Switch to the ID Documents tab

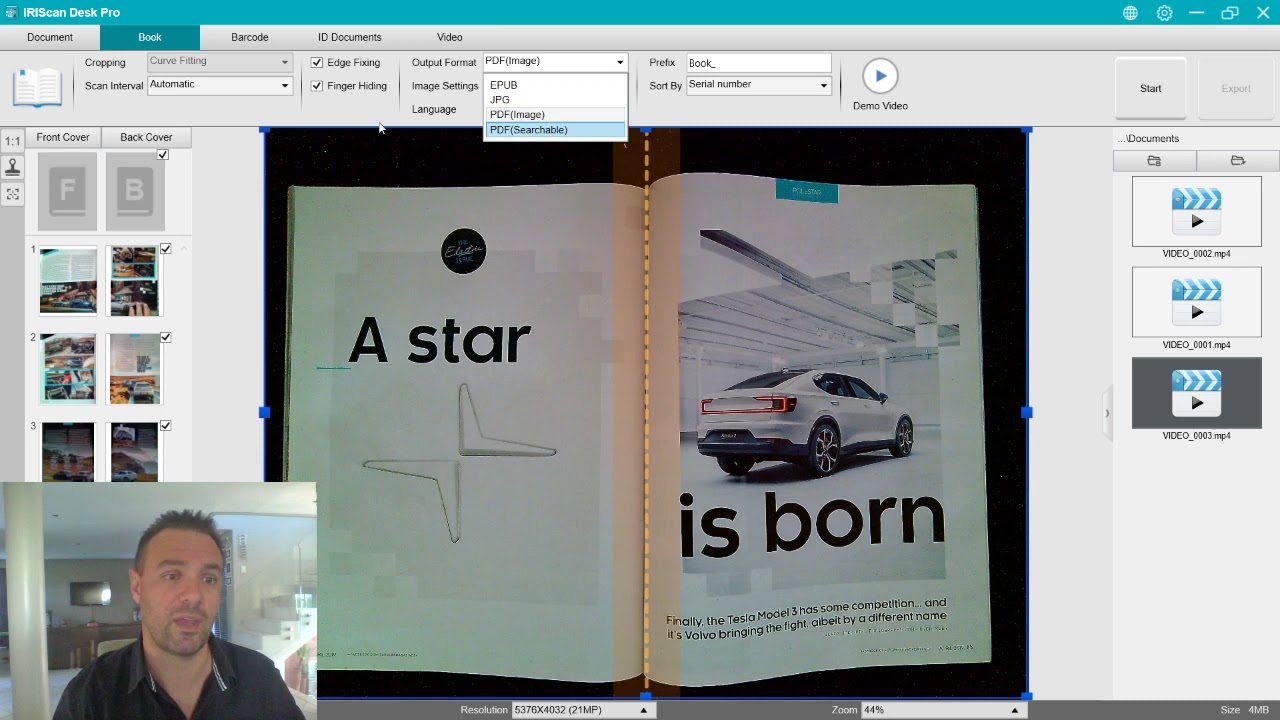pyautogui.click(x=350, y=37)
